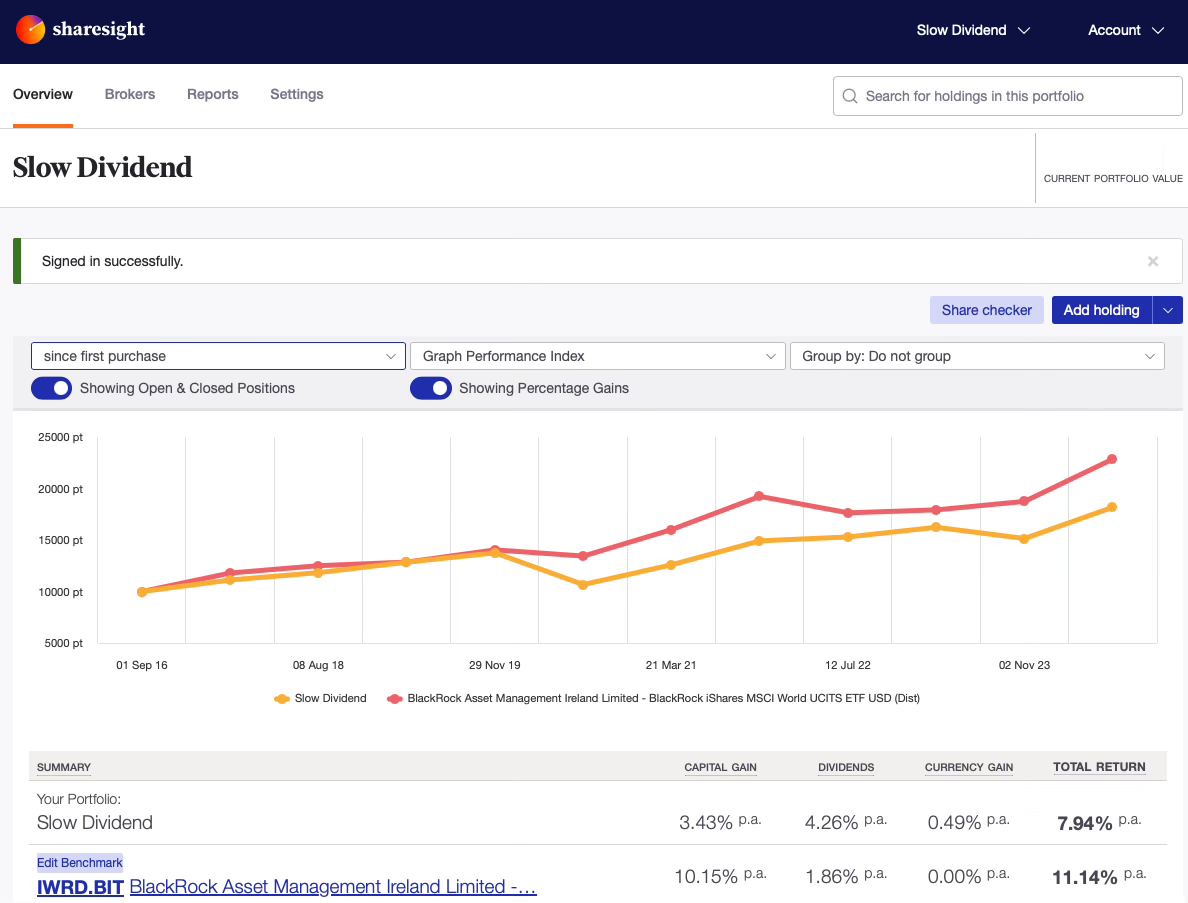Open the Graph Performance Index dropdown

point(598,356)
